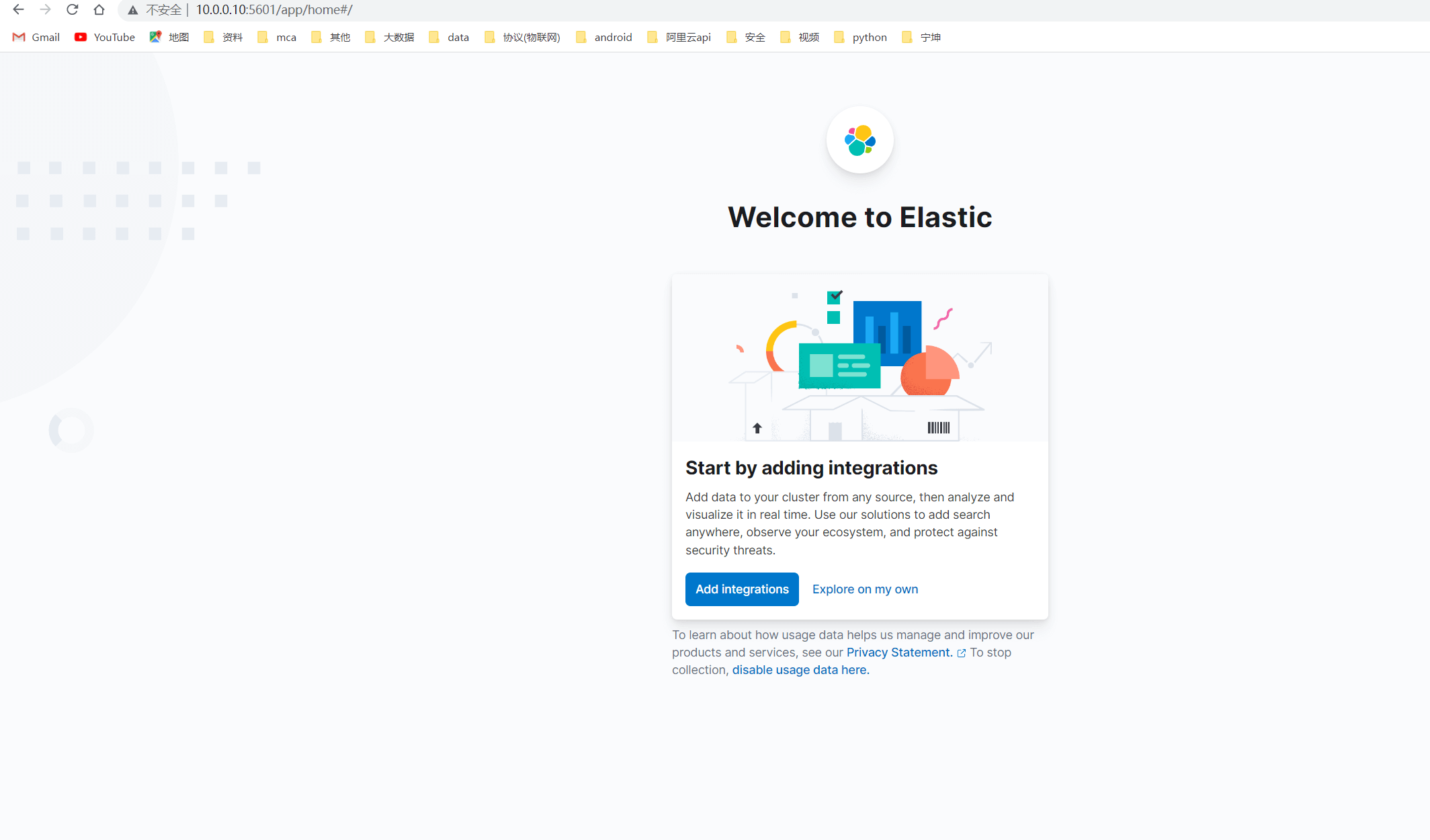Viewport: 1430px width, 840px height.
Task: Open the 安全 bookmark folder
Action: point(746,37)
